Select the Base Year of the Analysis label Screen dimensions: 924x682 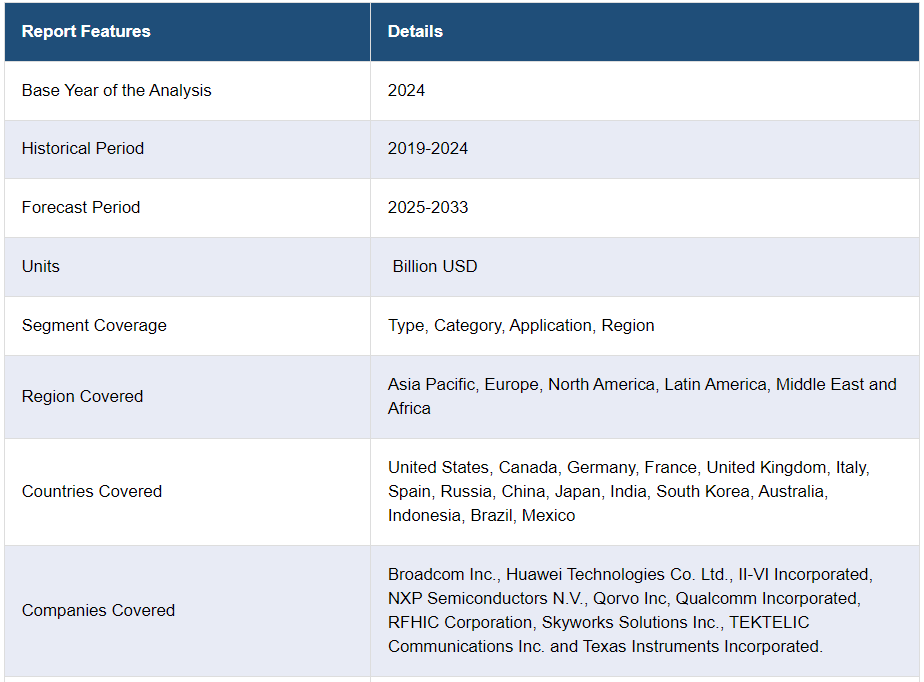tap(117, 90)
